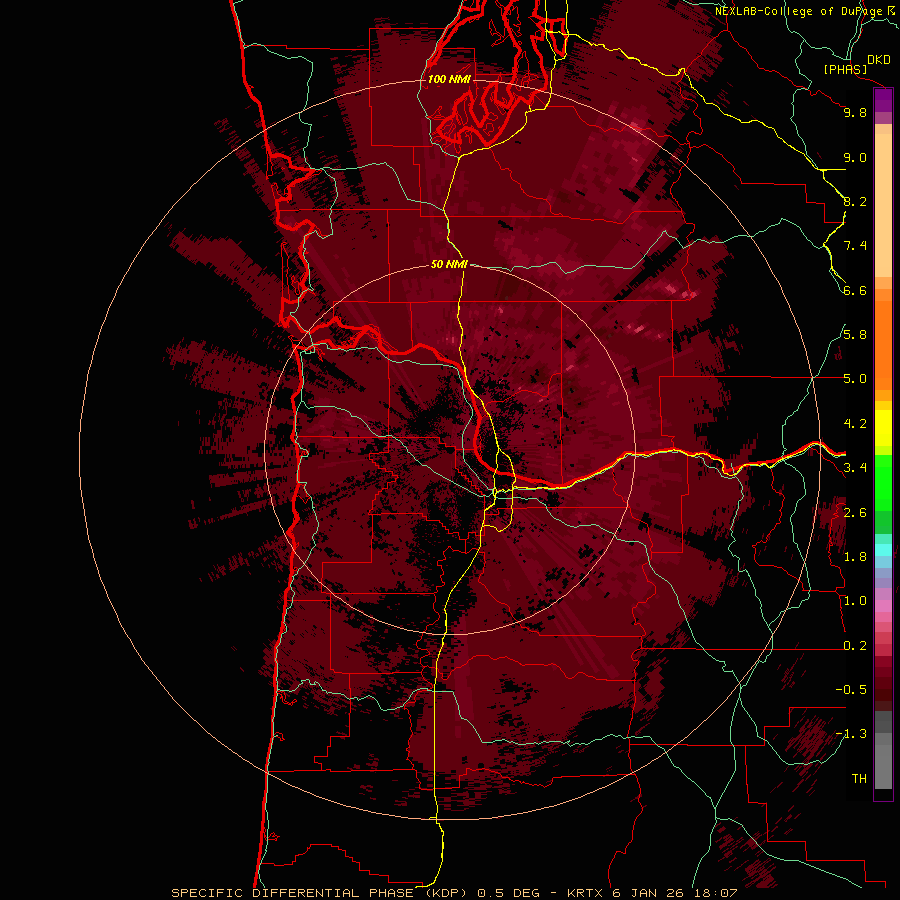Click the -0.5 legend value
Image resolution: width=900 pixels, height=900 pixels.
[851, 690]
